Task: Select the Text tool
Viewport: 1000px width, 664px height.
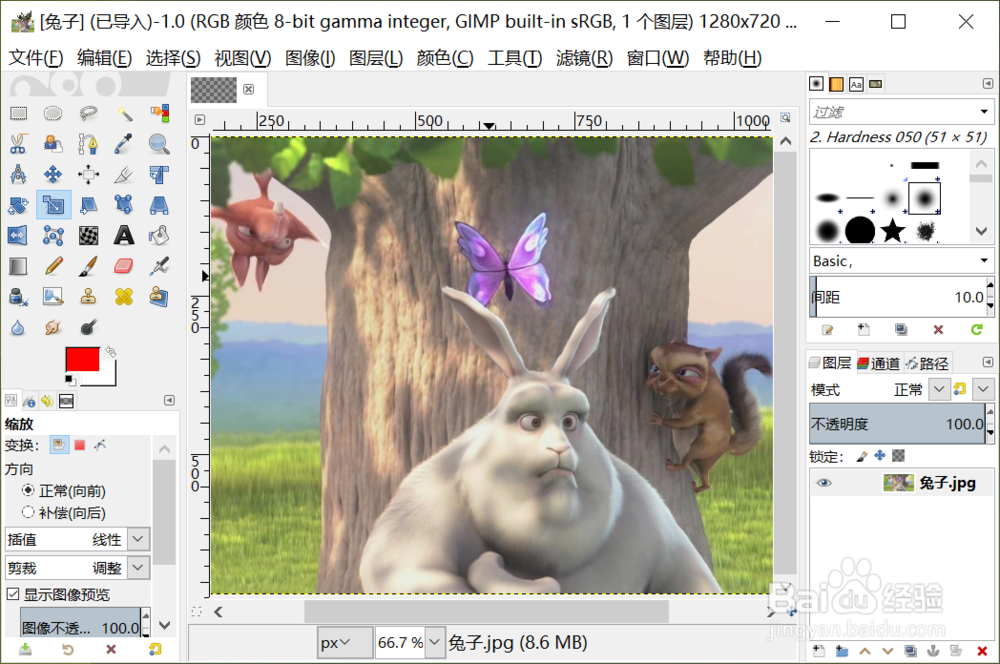Action: tap(124, 235)
